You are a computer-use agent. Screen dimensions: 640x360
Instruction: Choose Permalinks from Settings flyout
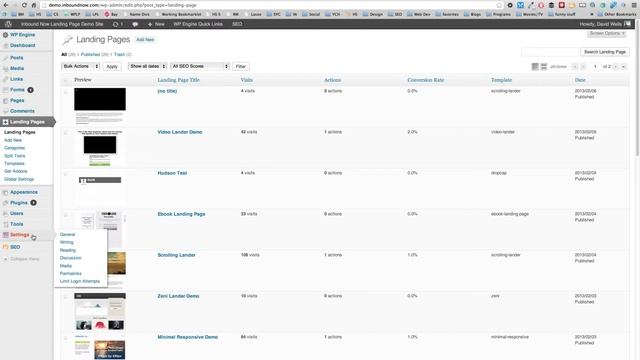[71, 273]
